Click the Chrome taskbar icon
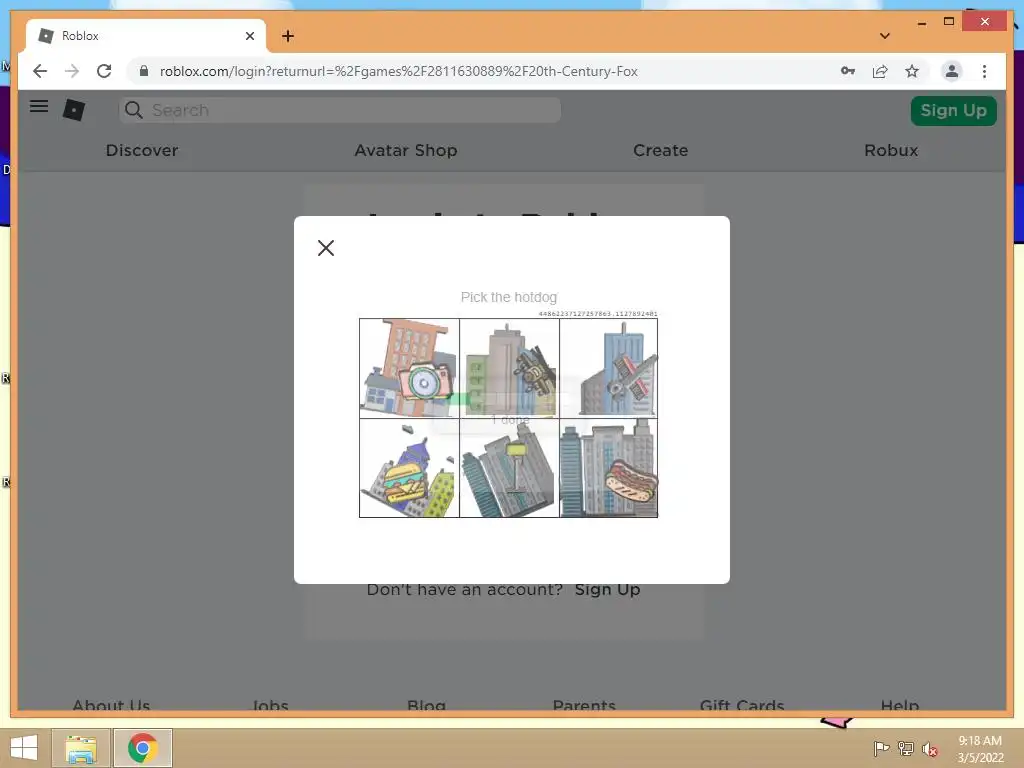This screenshot has width=1024, height=768. click(x=143, y=748)
